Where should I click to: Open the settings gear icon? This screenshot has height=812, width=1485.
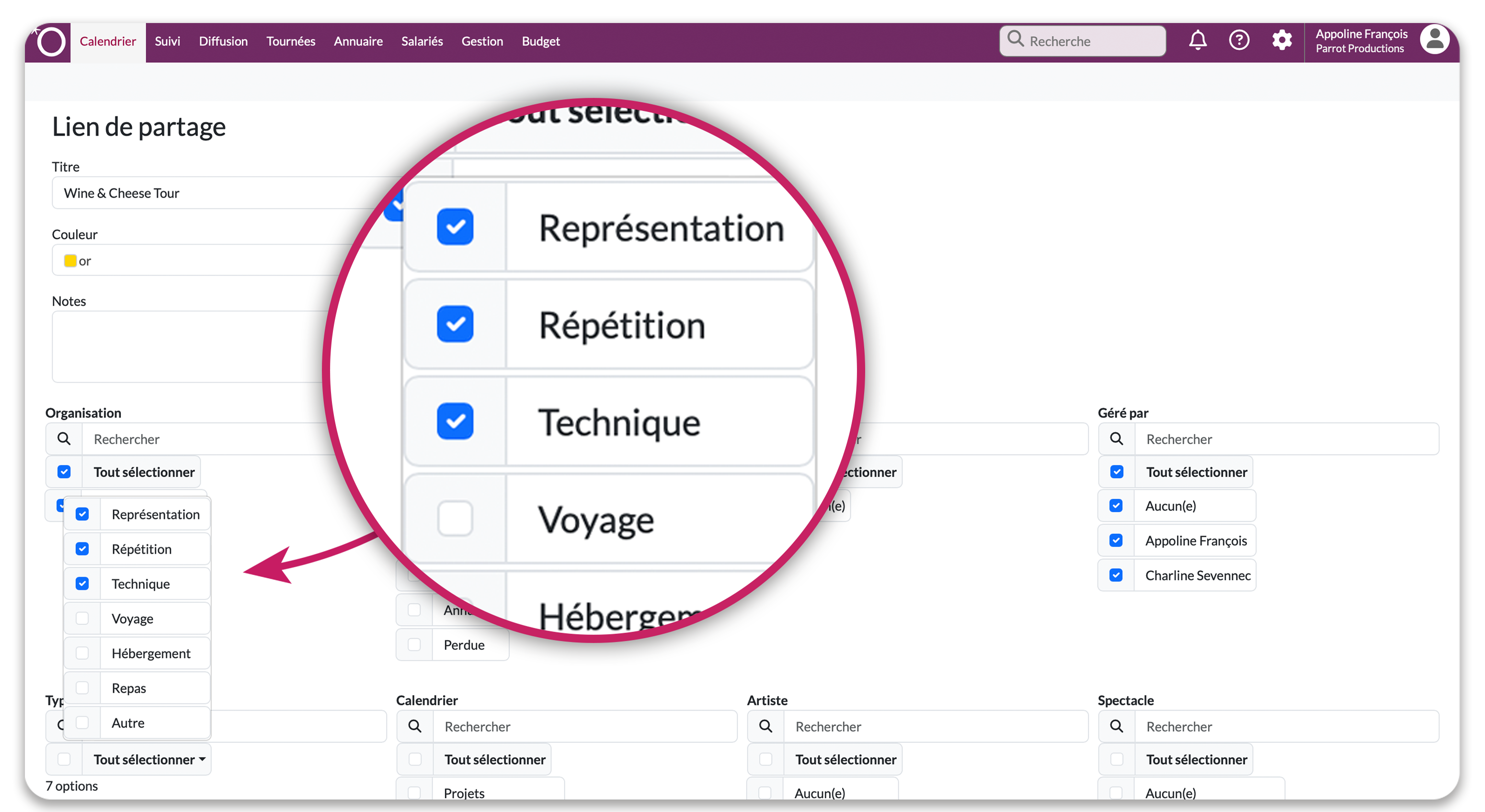[x=1281, y=40]
